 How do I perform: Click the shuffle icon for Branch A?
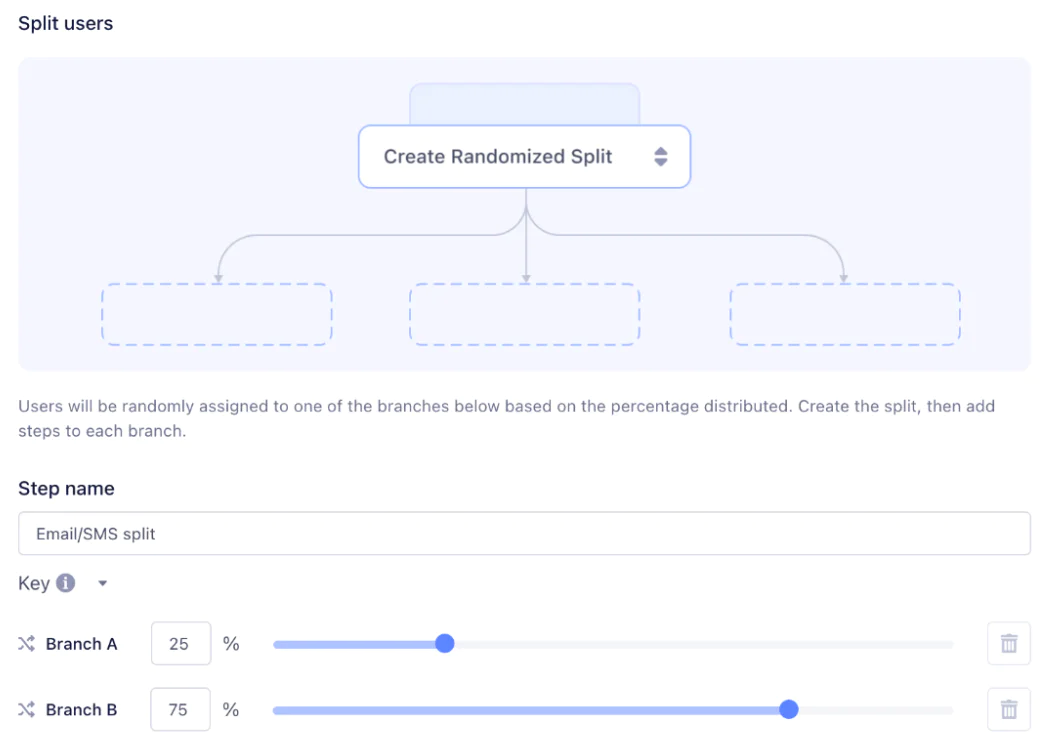point(27,644)
